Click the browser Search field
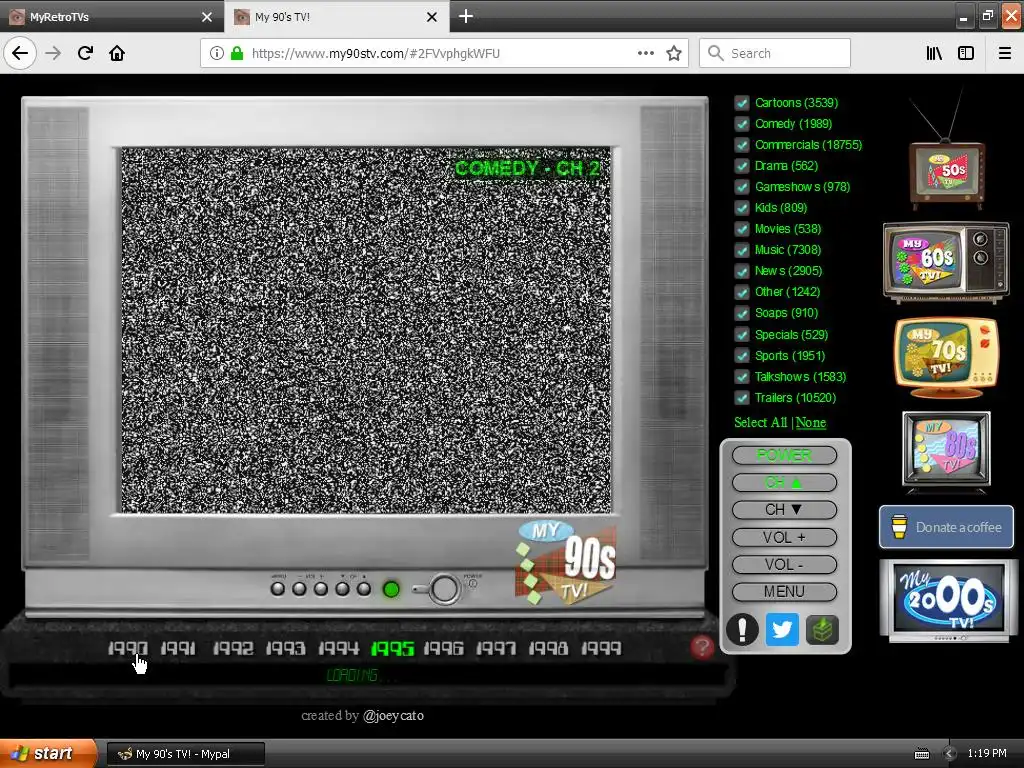This screenshot has height=768, width=1024. [775, 53]
